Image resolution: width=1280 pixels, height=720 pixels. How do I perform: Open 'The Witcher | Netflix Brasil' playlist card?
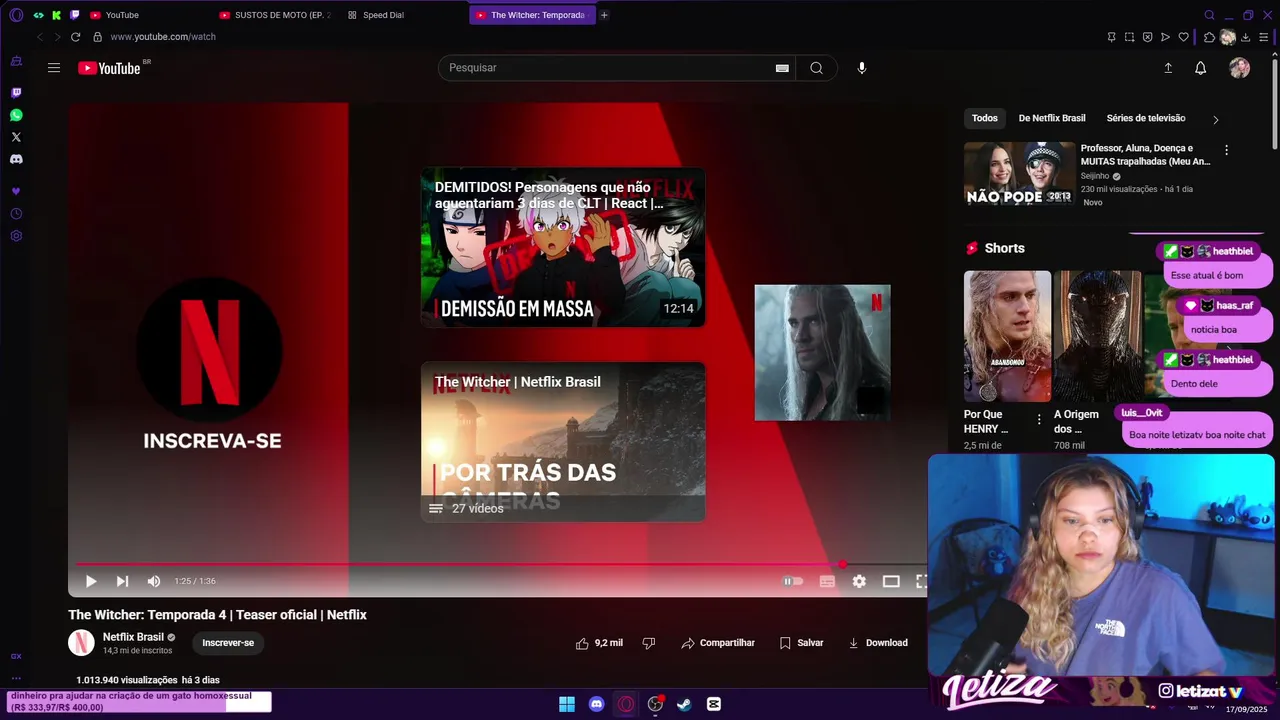point(563,441)
